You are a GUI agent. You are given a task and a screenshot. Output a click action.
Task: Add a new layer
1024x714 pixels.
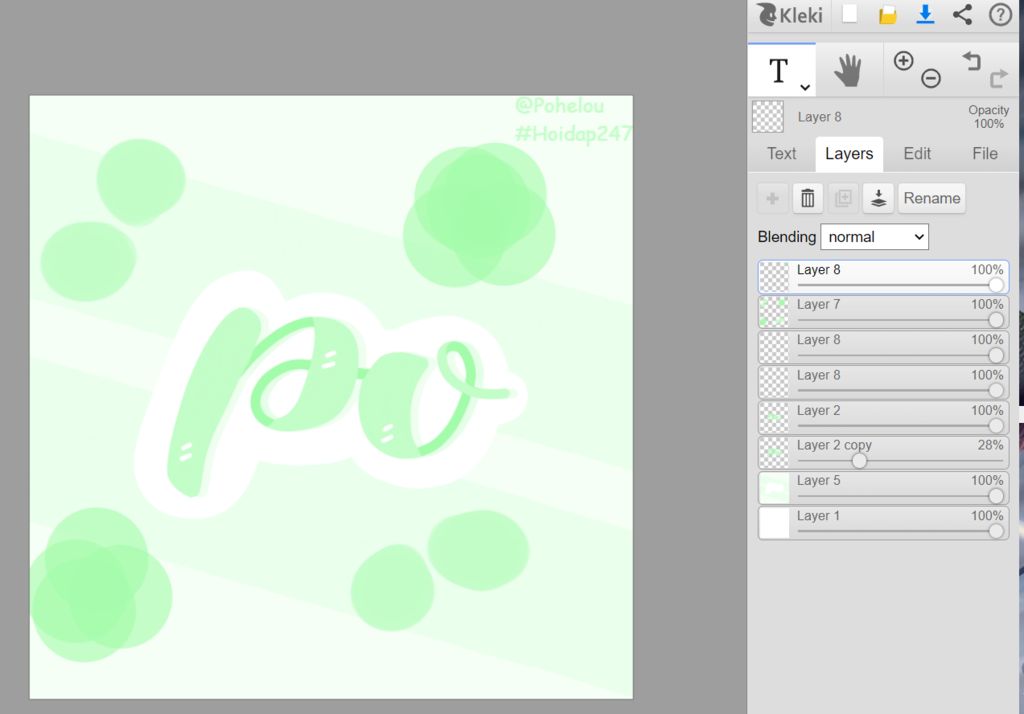[x=773, y=198]
